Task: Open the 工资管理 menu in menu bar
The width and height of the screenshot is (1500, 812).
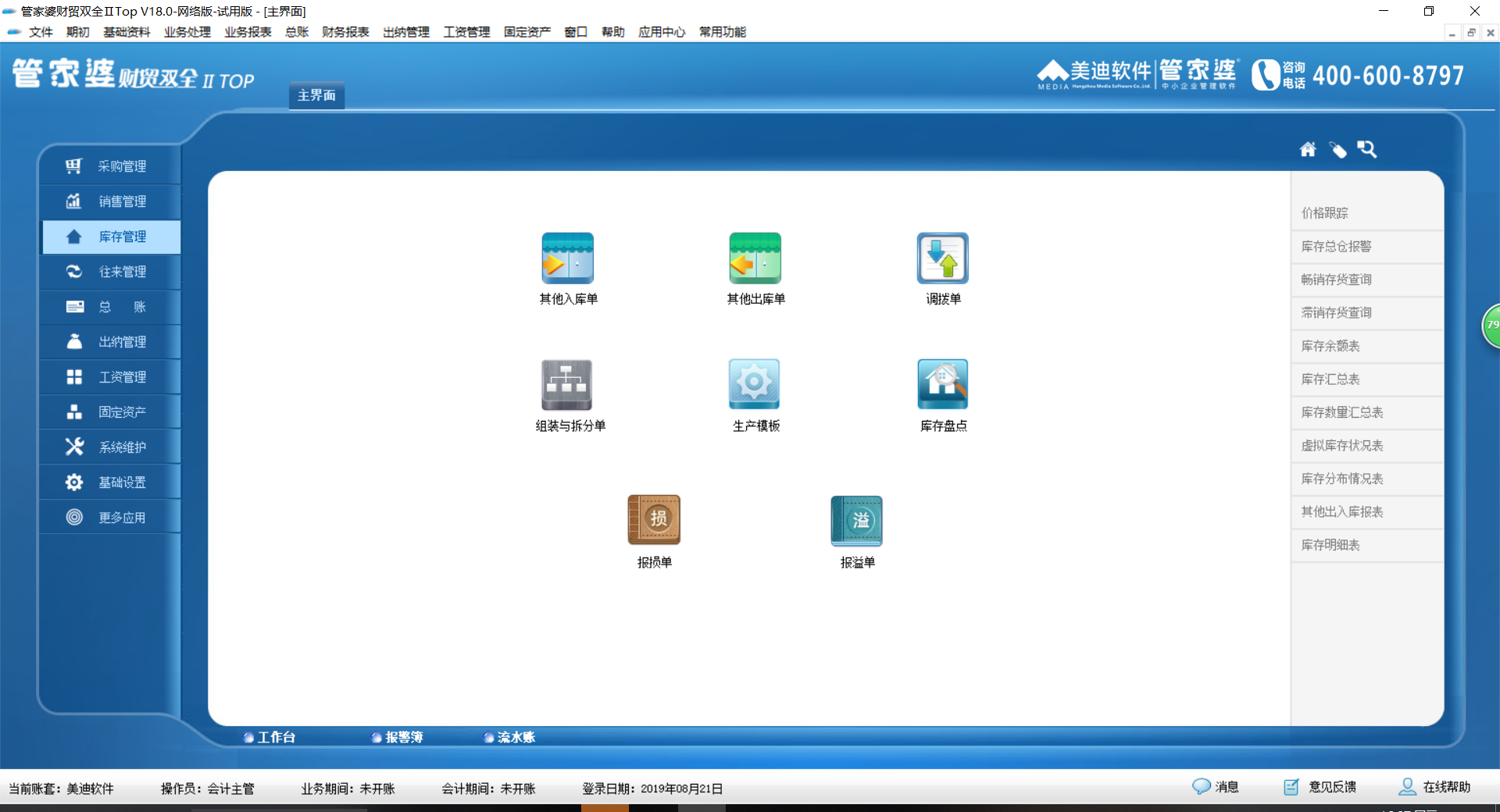Action: click(x=466, y=32)
